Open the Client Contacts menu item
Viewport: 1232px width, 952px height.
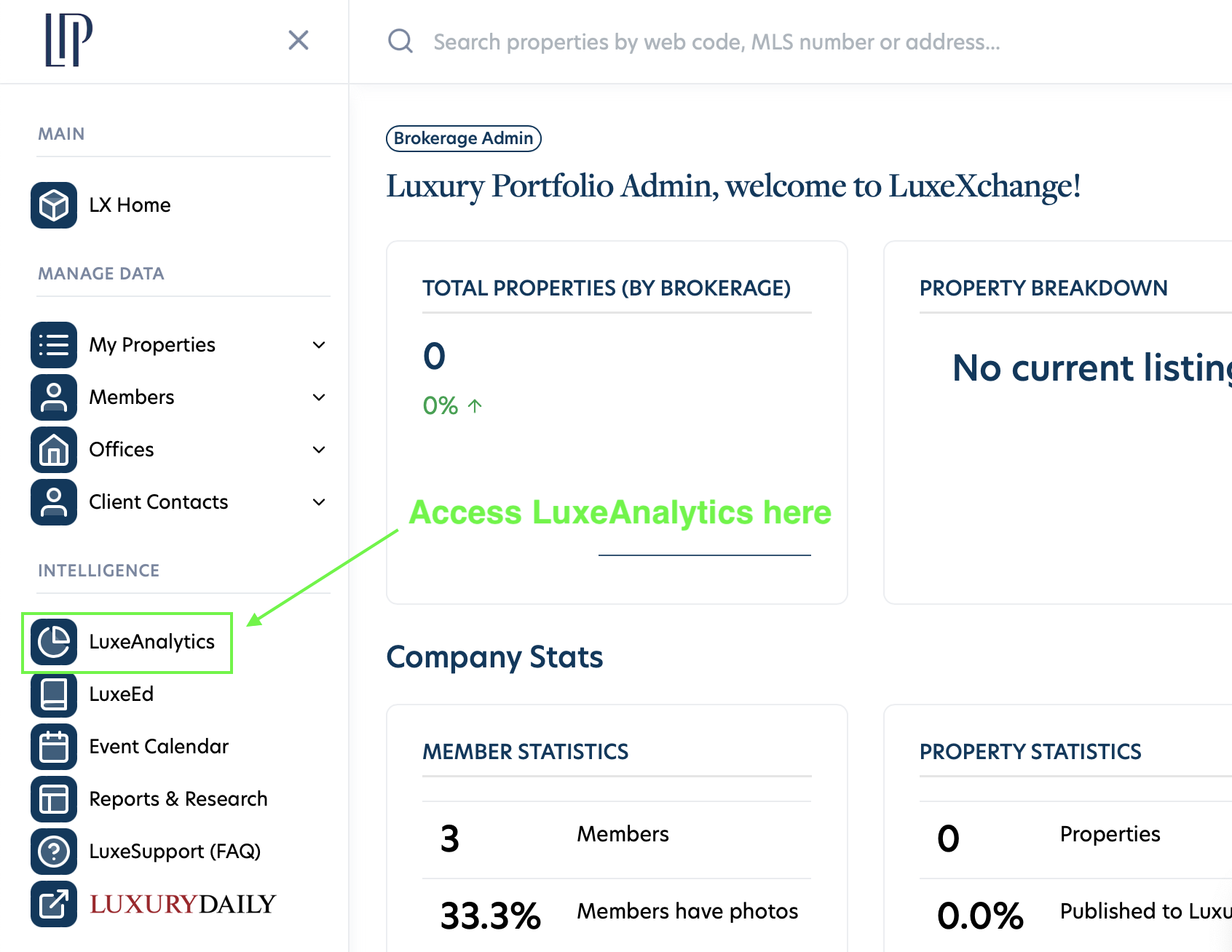(159, 502)
